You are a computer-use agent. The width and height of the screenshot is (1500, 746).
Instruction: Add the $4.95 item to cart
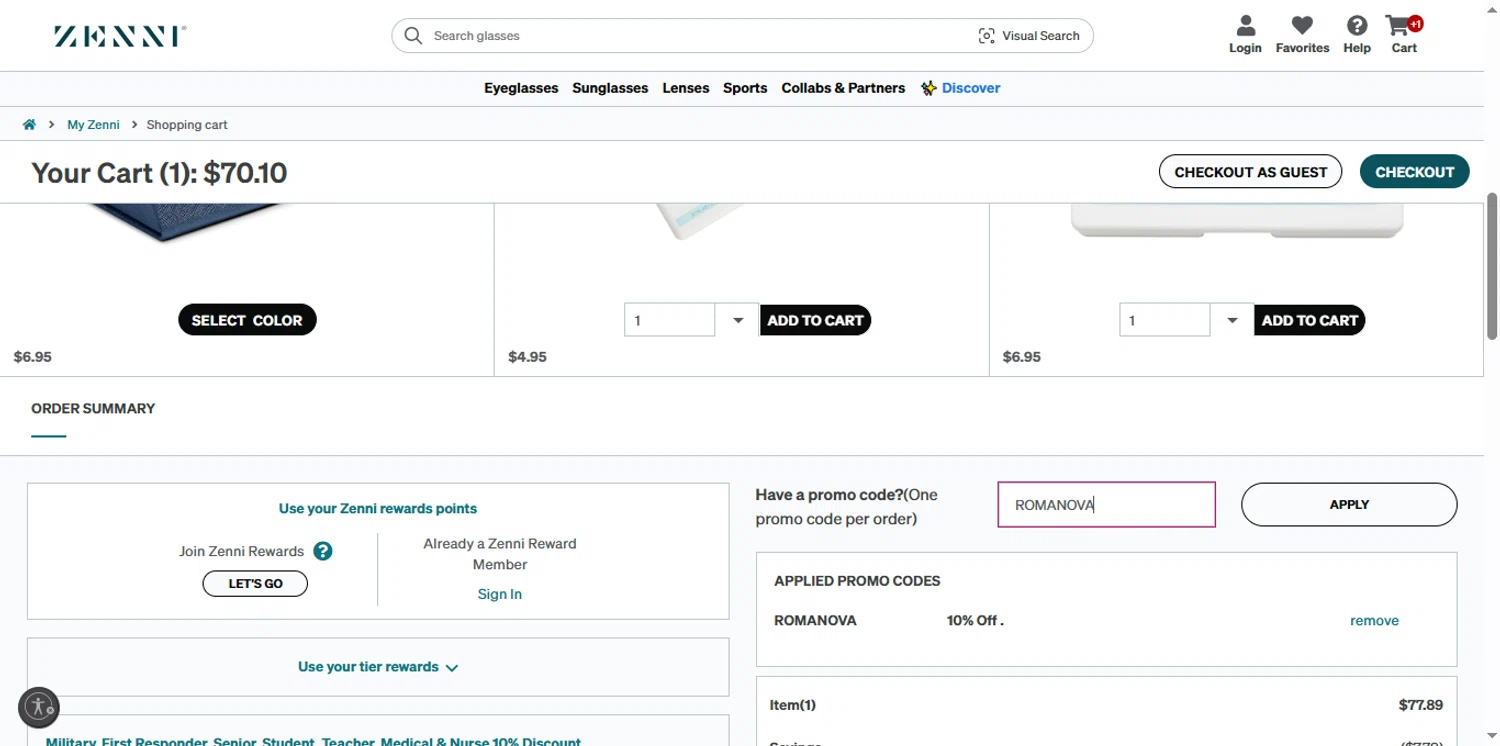click(815, 320)
